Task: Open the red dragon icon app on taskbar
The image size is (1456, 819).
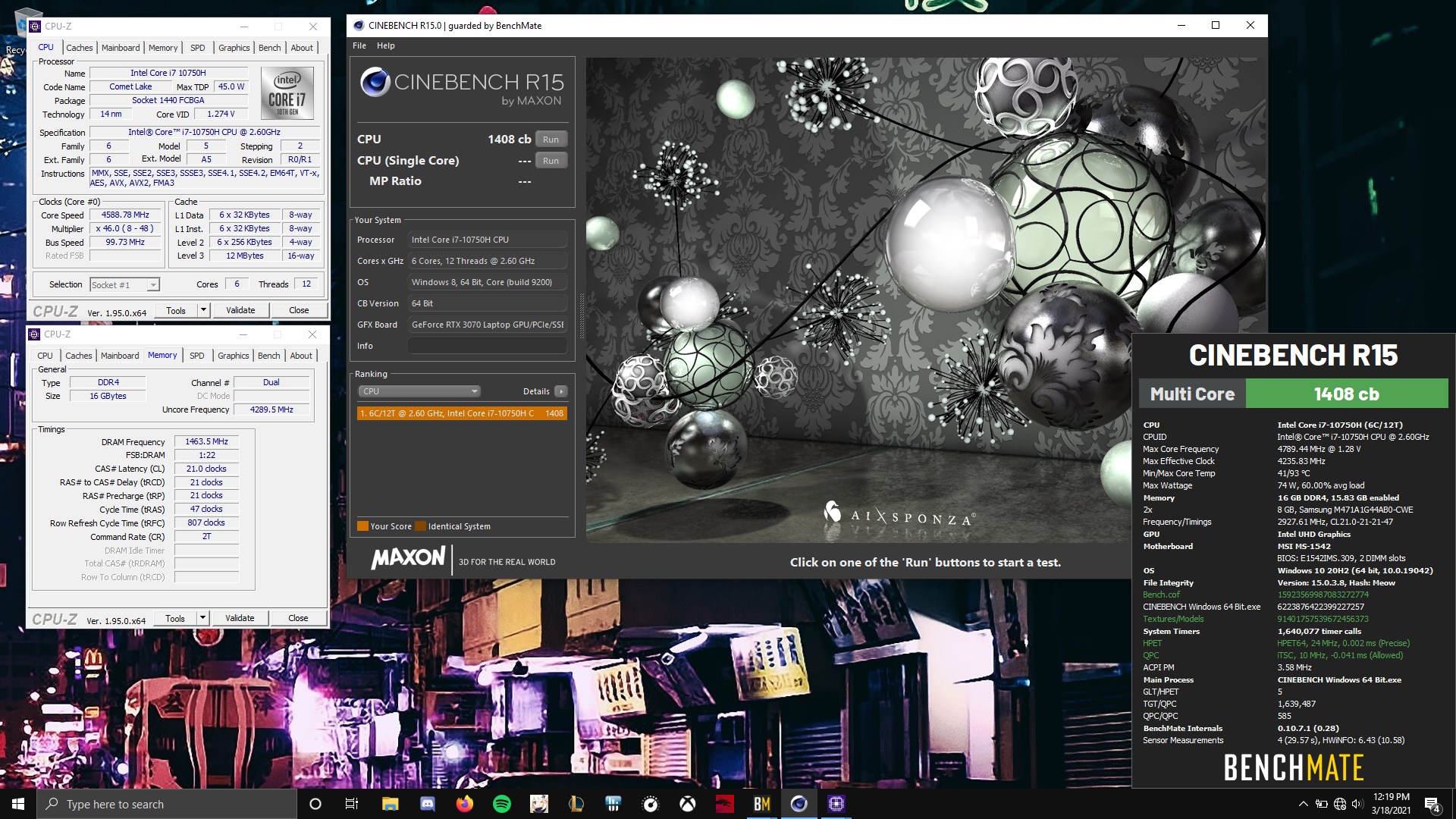Action: (724, 804)
